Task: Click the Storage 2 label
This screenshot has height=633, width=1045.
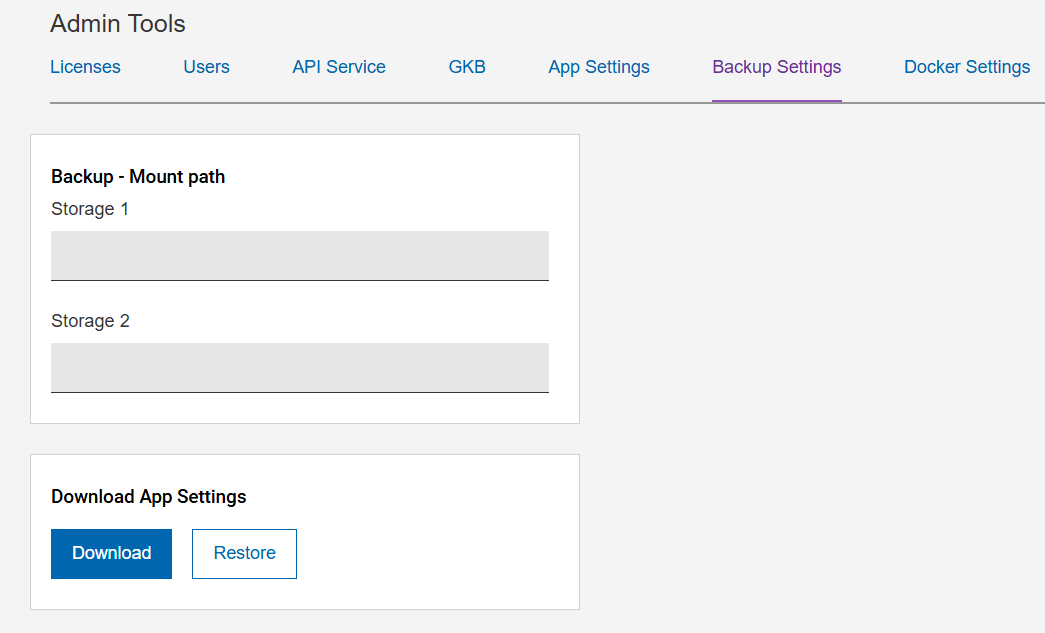Action: pos(90,321)
